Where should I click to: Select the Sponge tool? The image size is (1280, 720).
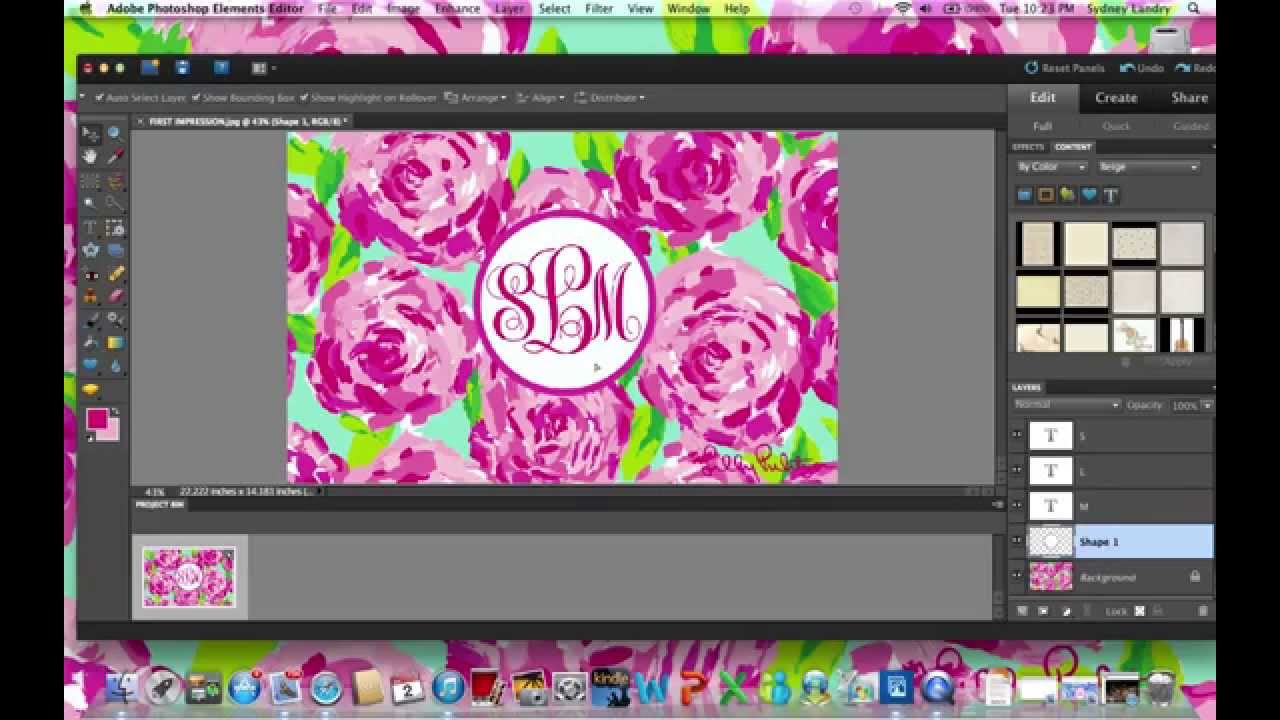[x=90, y=390]
